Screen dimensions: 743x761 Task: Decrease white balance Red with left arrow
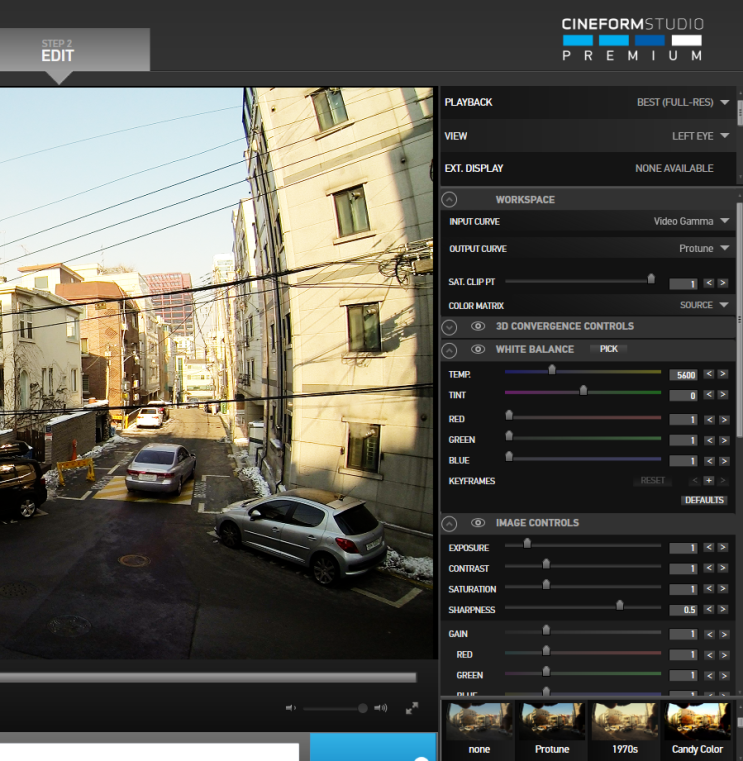(x=710, y=419)
